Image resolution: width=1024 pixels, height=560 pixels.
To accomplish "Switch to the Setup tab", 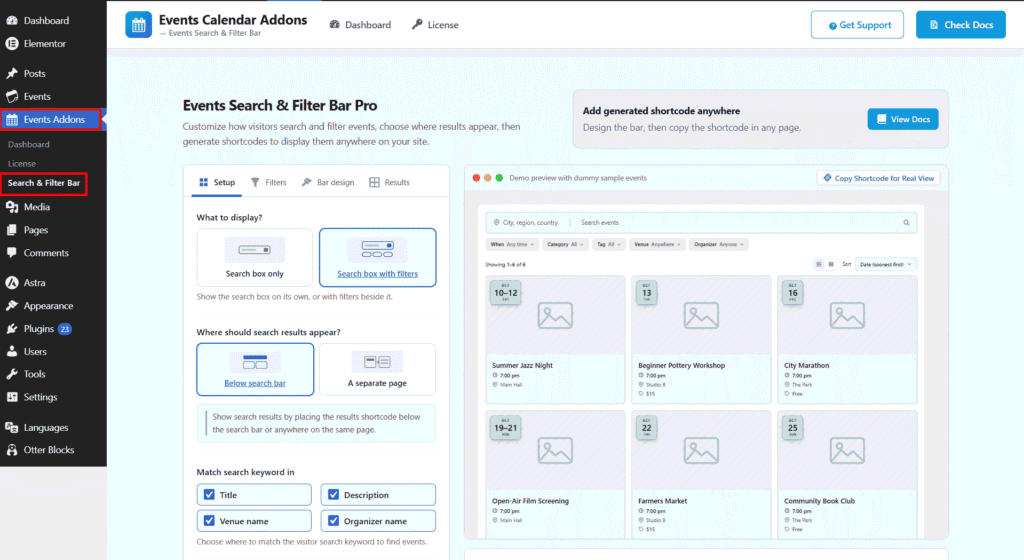I will click(x=217, y=182).
